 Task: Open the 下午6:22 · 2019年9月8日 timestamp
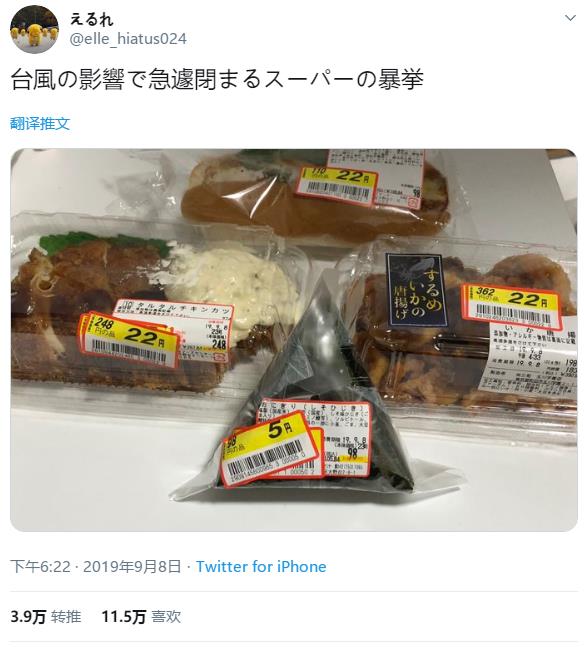(x=96, y=567)
